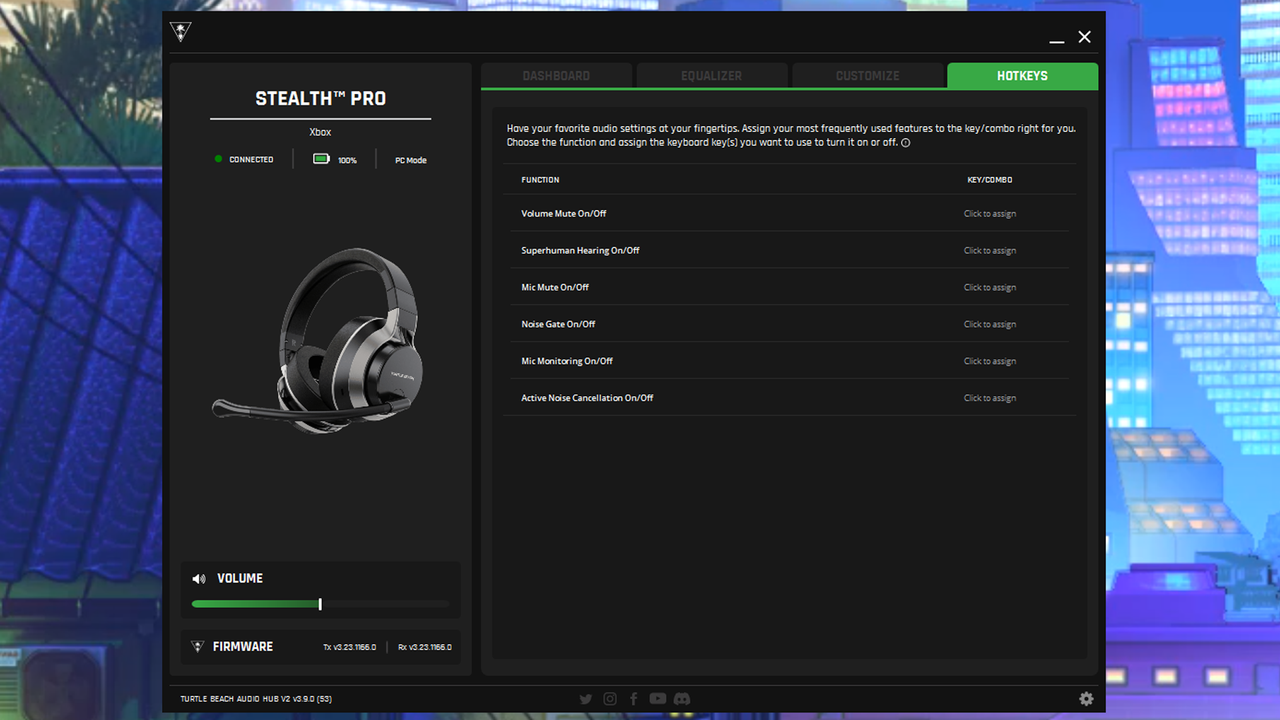Click the Noise Gate On/Off function name

pos(558,325)
